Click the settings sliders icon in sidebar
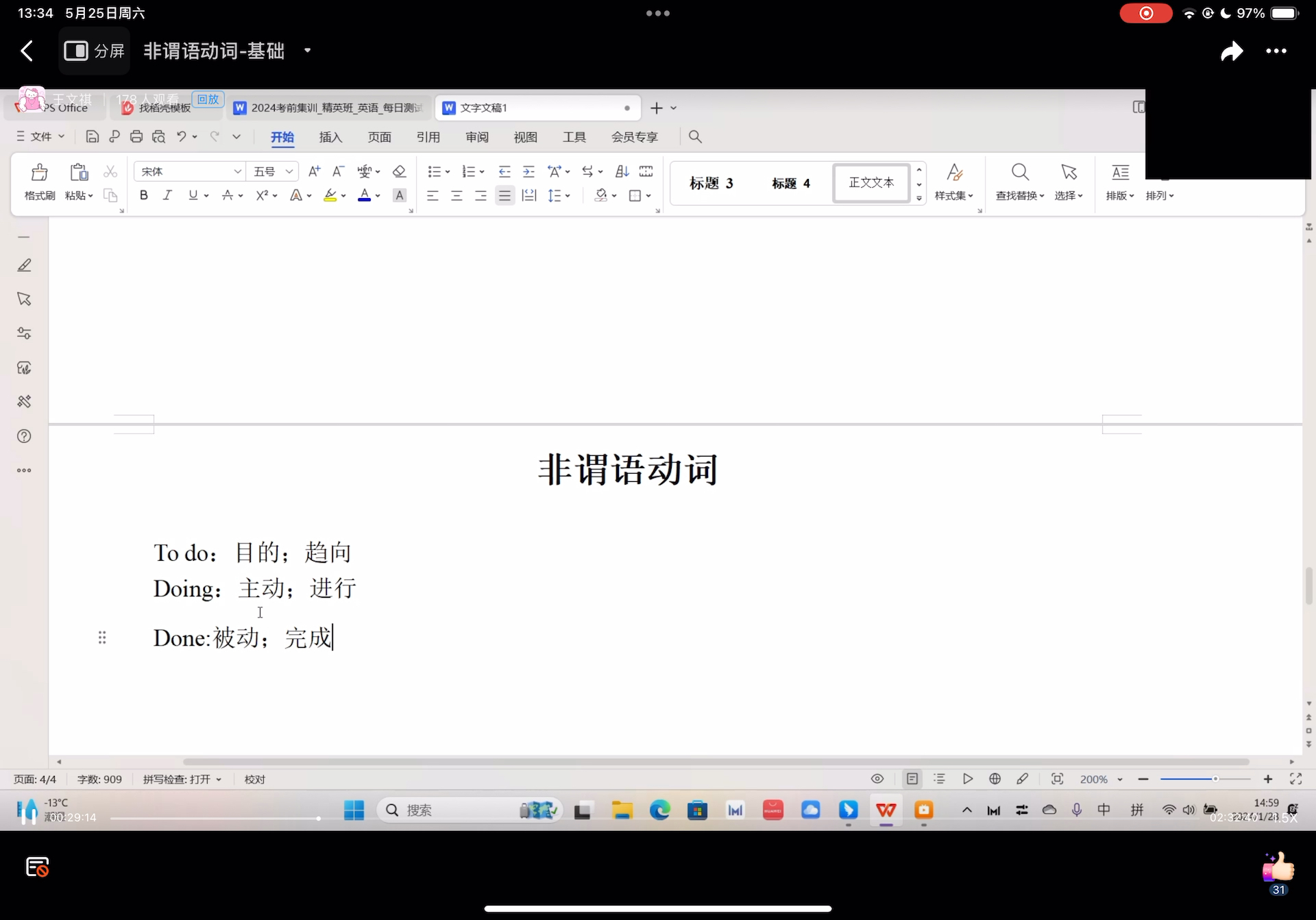Screen dimensions: 1316x920 point(24,333)
